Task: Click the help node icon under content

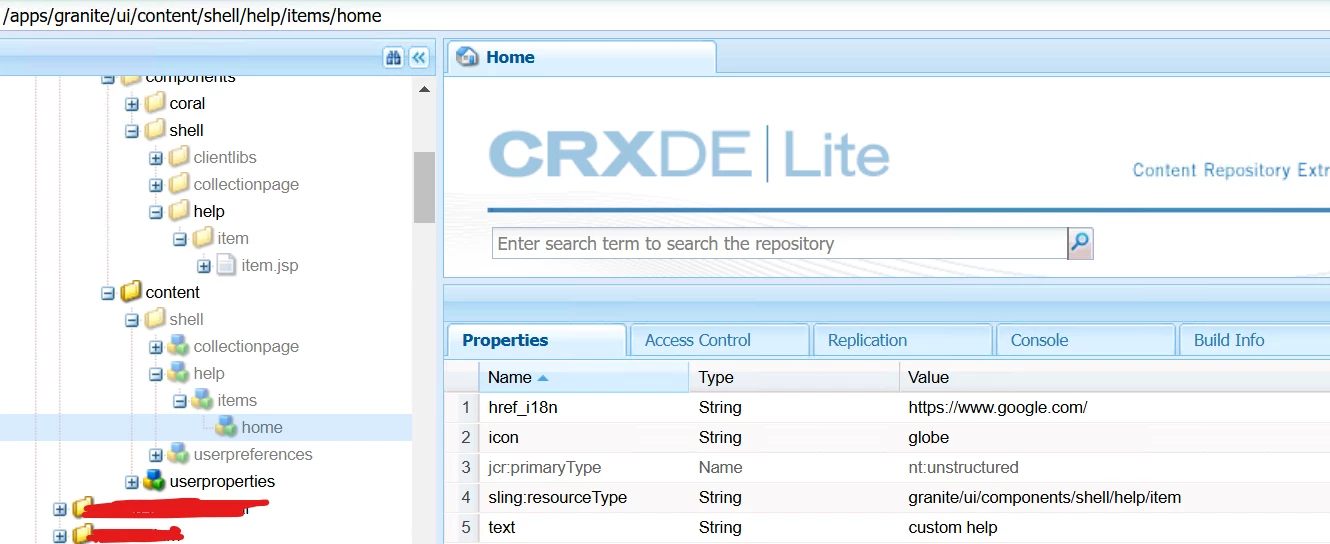Action: 178,373
